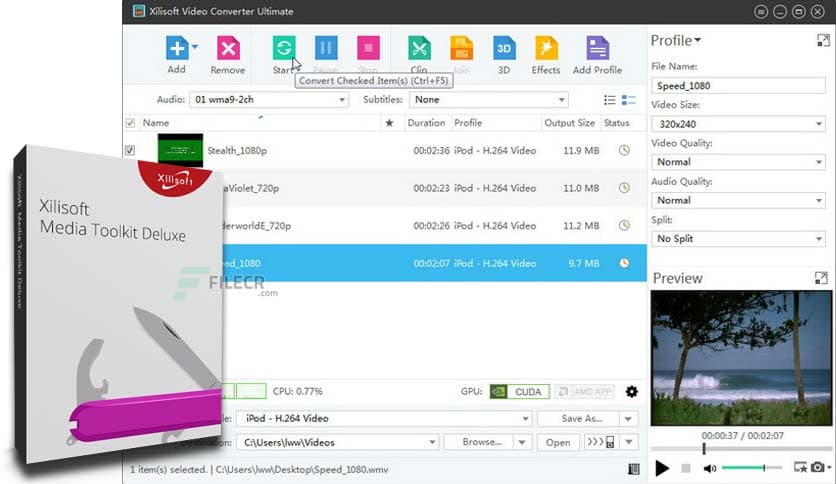
Task: Expand the Profile panel icon
Action: [823, 41]
